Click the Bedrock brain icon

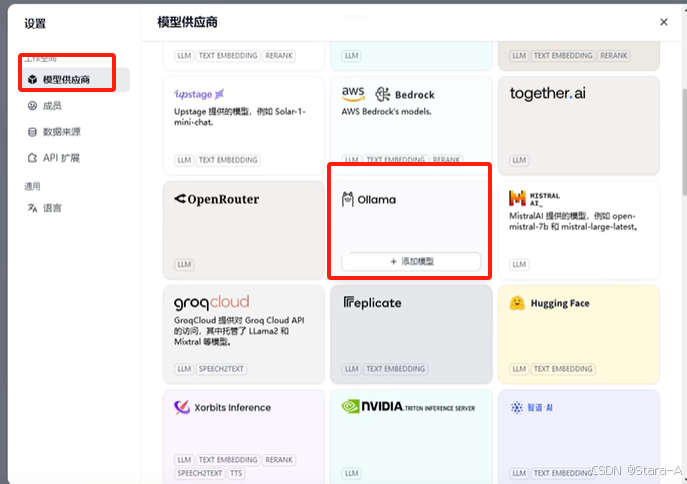[382, 94]
